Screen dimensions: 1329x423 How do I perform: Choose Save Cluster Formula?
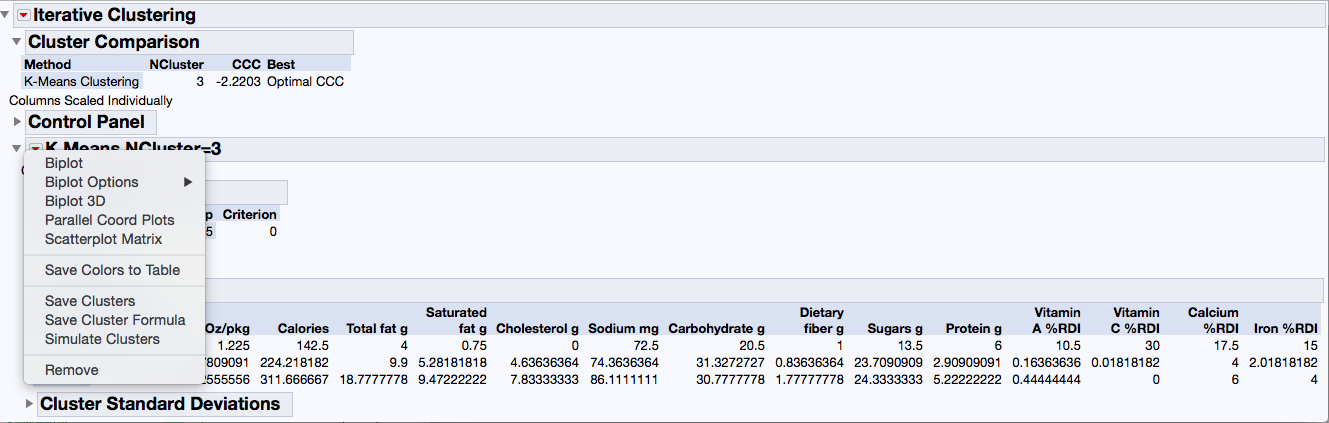pyautogui.click(x=114, y=320)
